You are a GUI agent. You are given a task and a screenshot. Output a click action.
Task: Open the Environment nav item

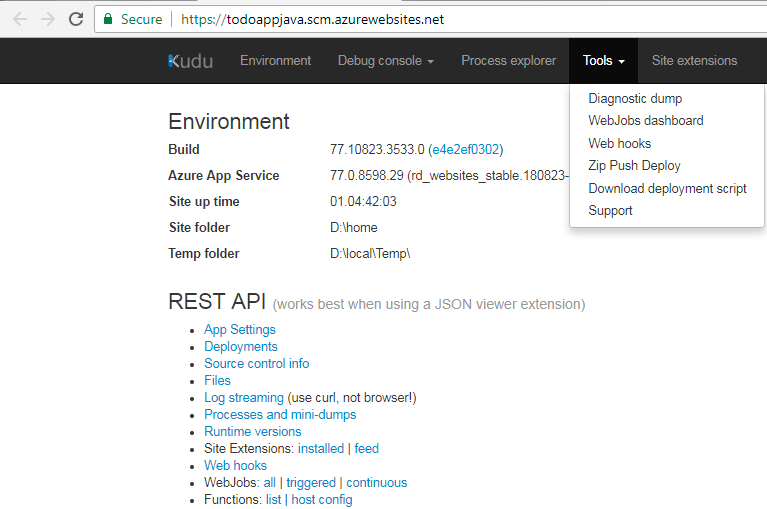275,61
